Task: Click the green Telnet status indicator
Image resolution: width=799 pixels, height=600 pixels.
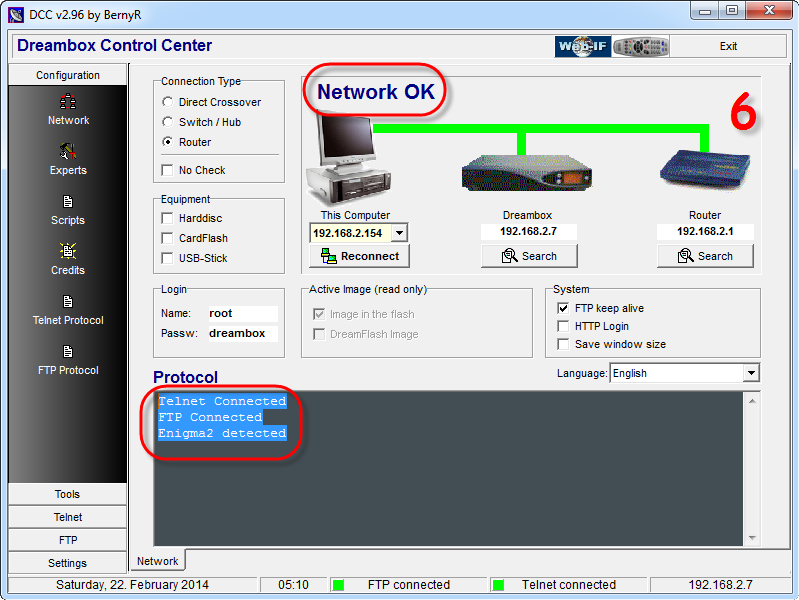Action: pos(498,585)
